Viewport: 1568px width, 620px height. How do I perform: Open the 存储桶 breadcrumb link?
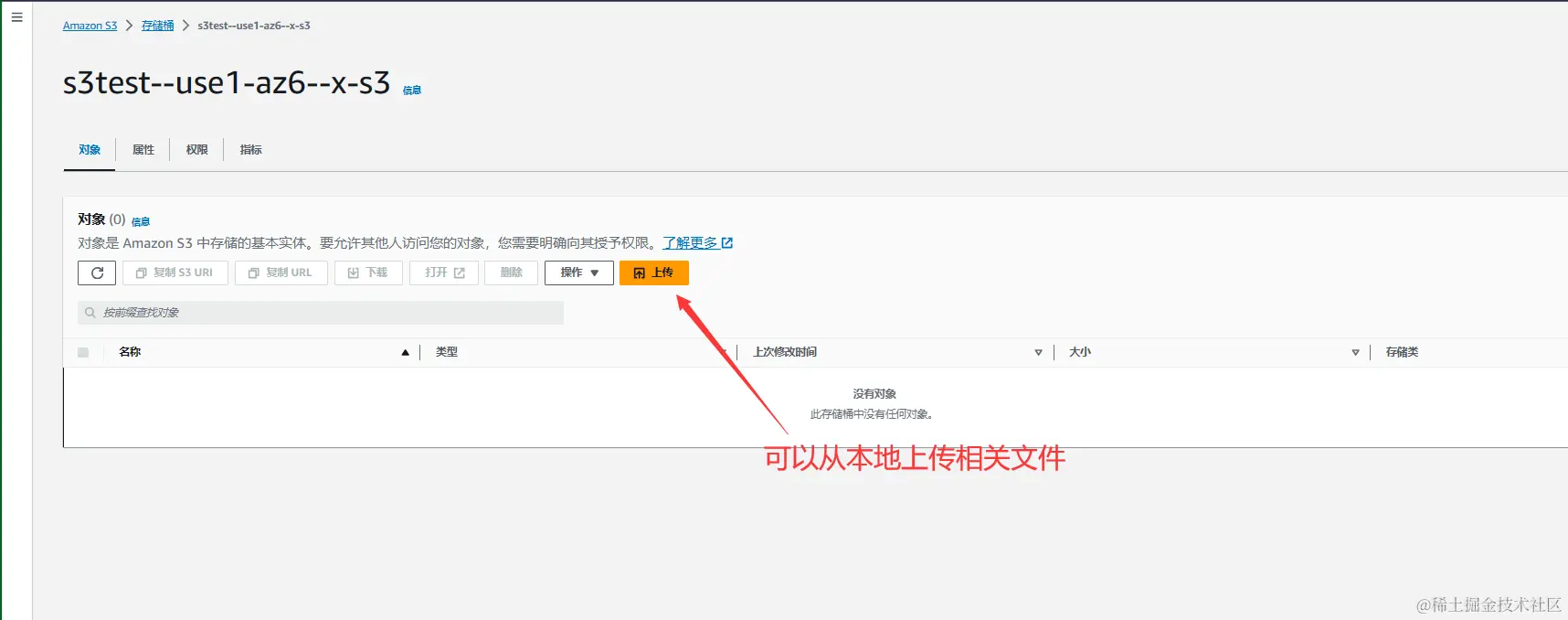tap(157, 26)
